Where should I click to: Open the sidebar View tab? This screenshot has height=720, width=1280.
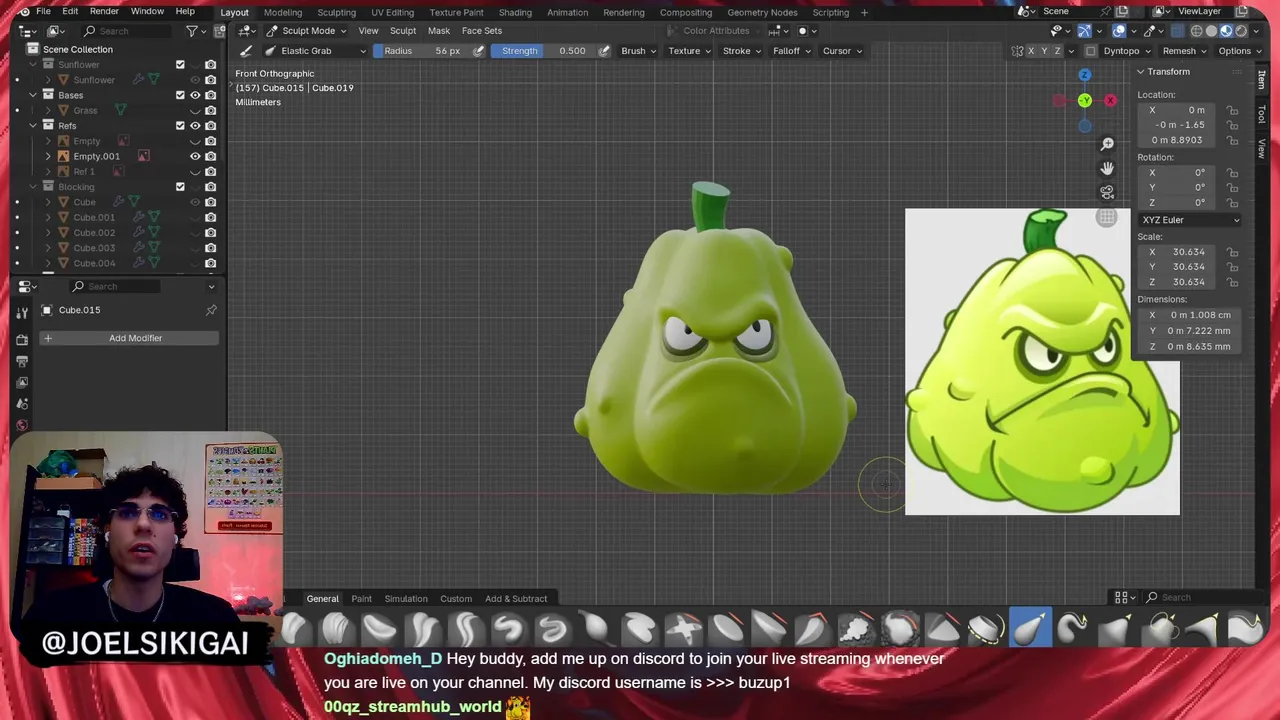pos(1262,148)
